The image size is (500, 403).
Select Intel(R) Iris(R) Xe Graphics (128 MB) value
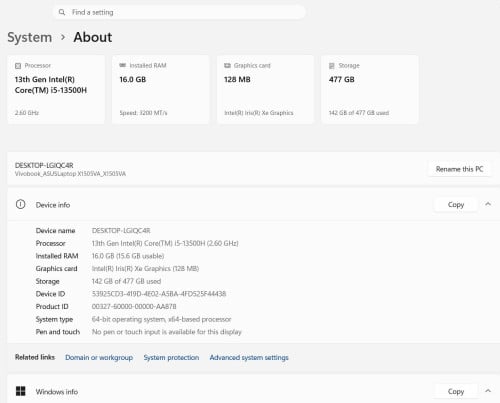point(145,269)
